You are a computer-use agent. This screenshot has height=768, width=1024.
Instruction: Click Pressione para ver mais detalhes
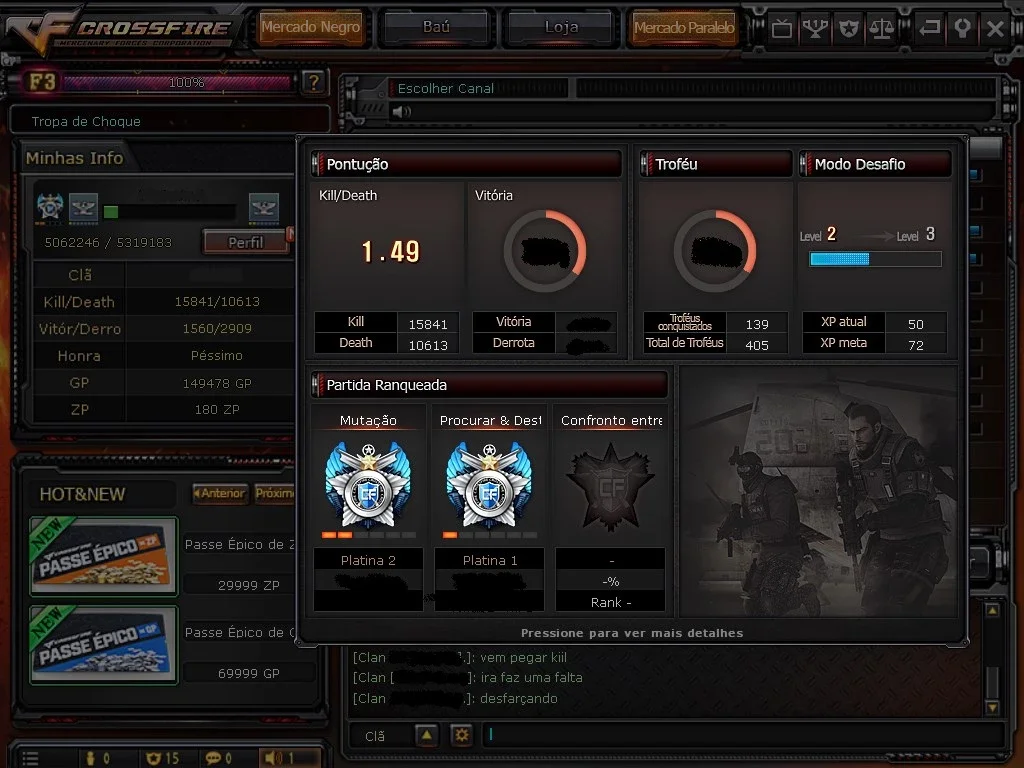(x=632, y=633)
